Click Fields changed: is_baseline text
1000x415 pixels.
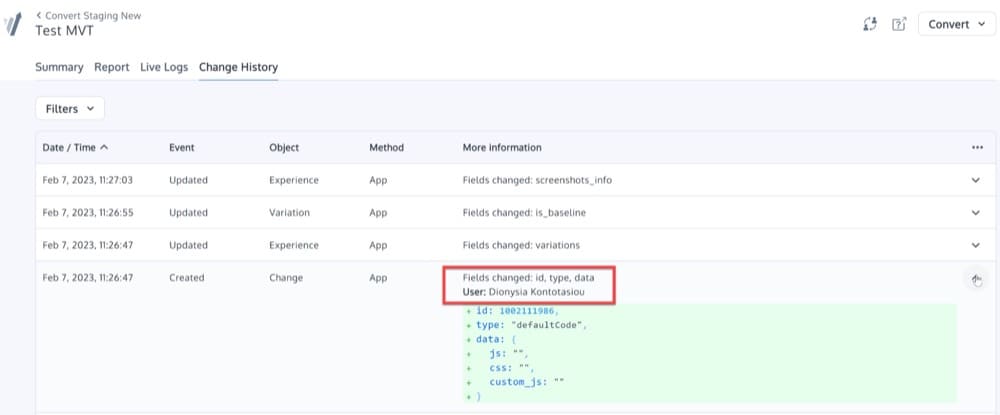pos(524,212)
